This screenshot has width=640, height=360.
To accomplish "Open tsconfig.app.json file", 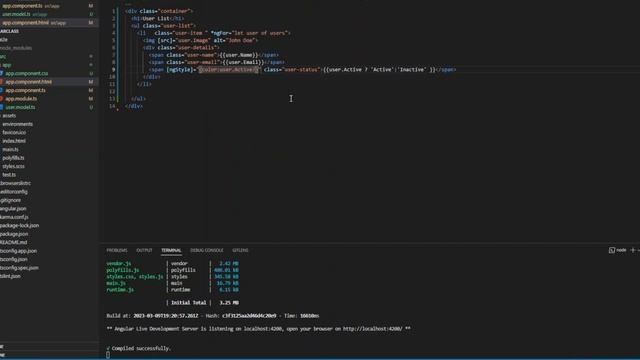I will tap(18, 251).
